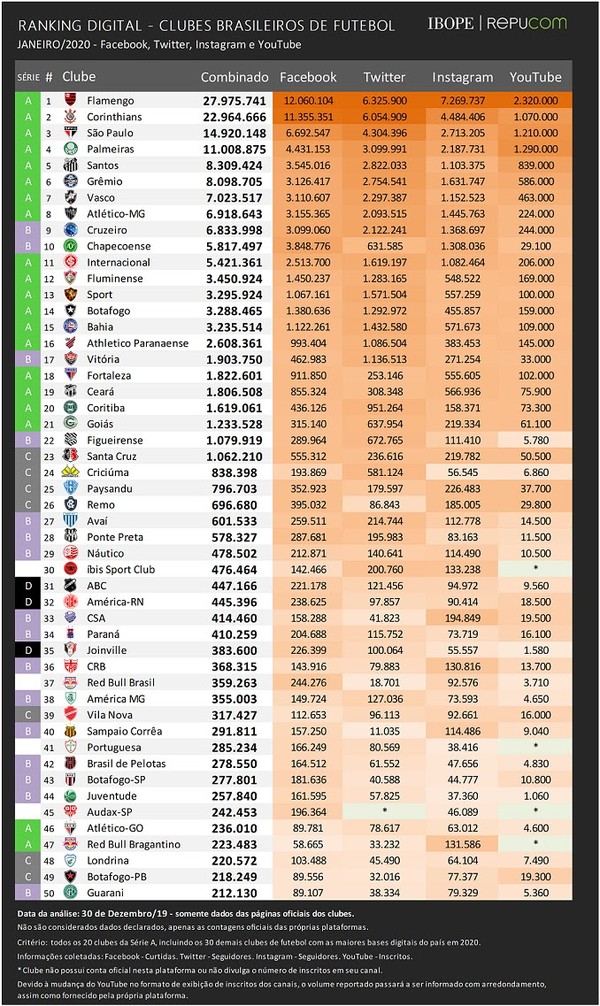Click the YouTube column header
Screen dimensions: 600x1006
(x=535, y=77)
